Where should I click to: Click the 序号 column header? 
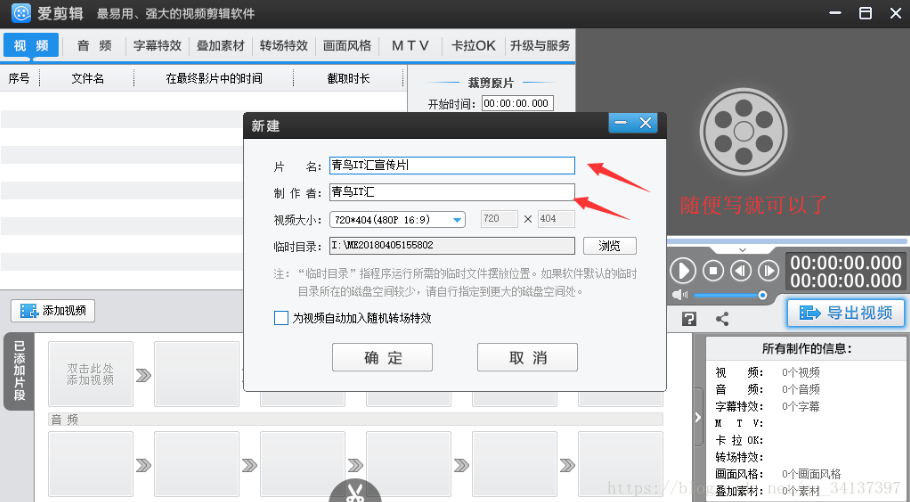(x=19, y=78)
